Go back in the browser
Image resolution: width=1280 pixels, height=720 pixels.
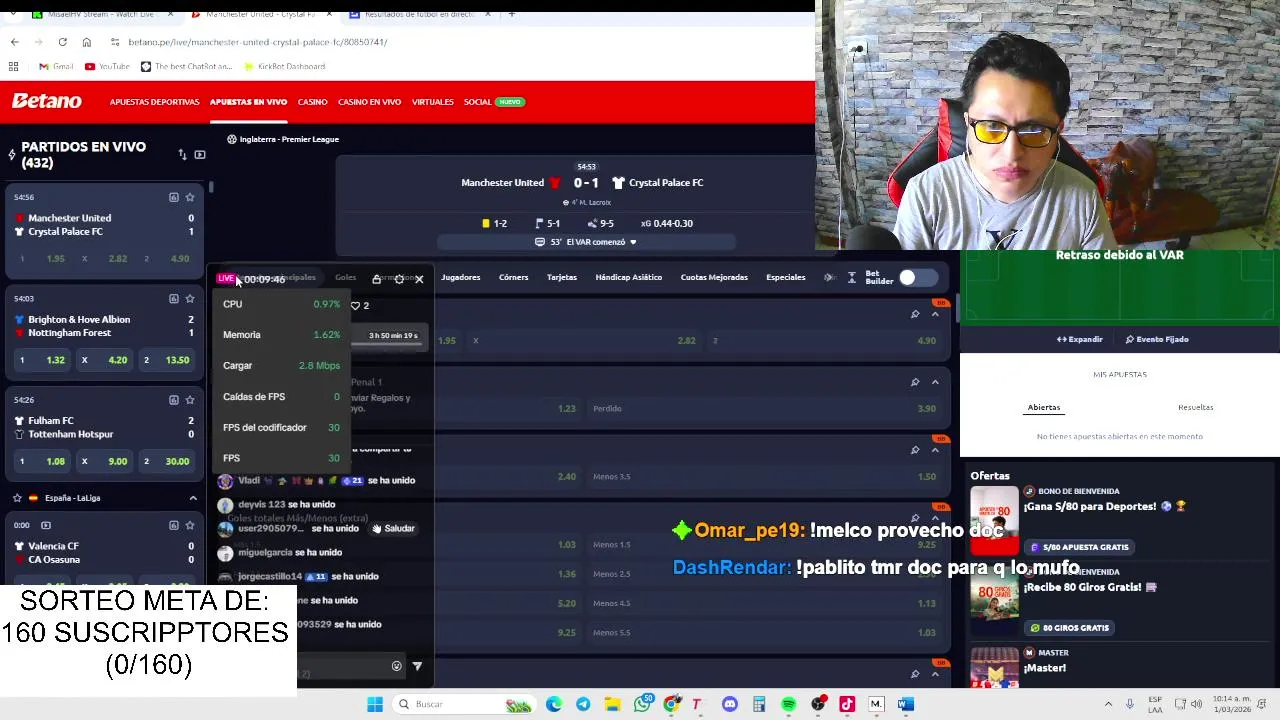[14, 42]
